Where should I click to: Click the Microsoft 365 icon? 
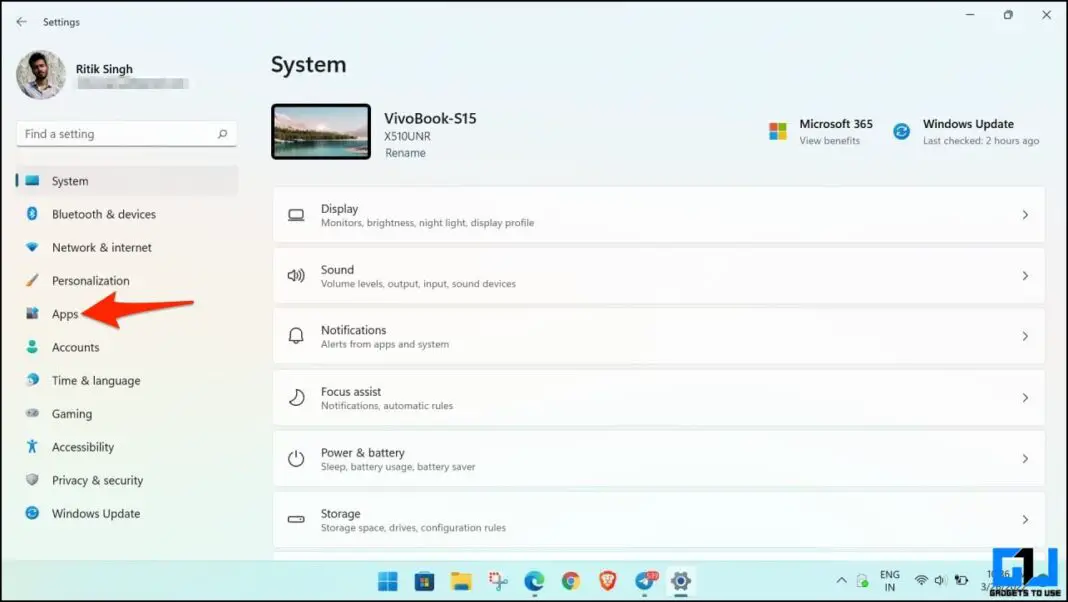pos(778,130)
